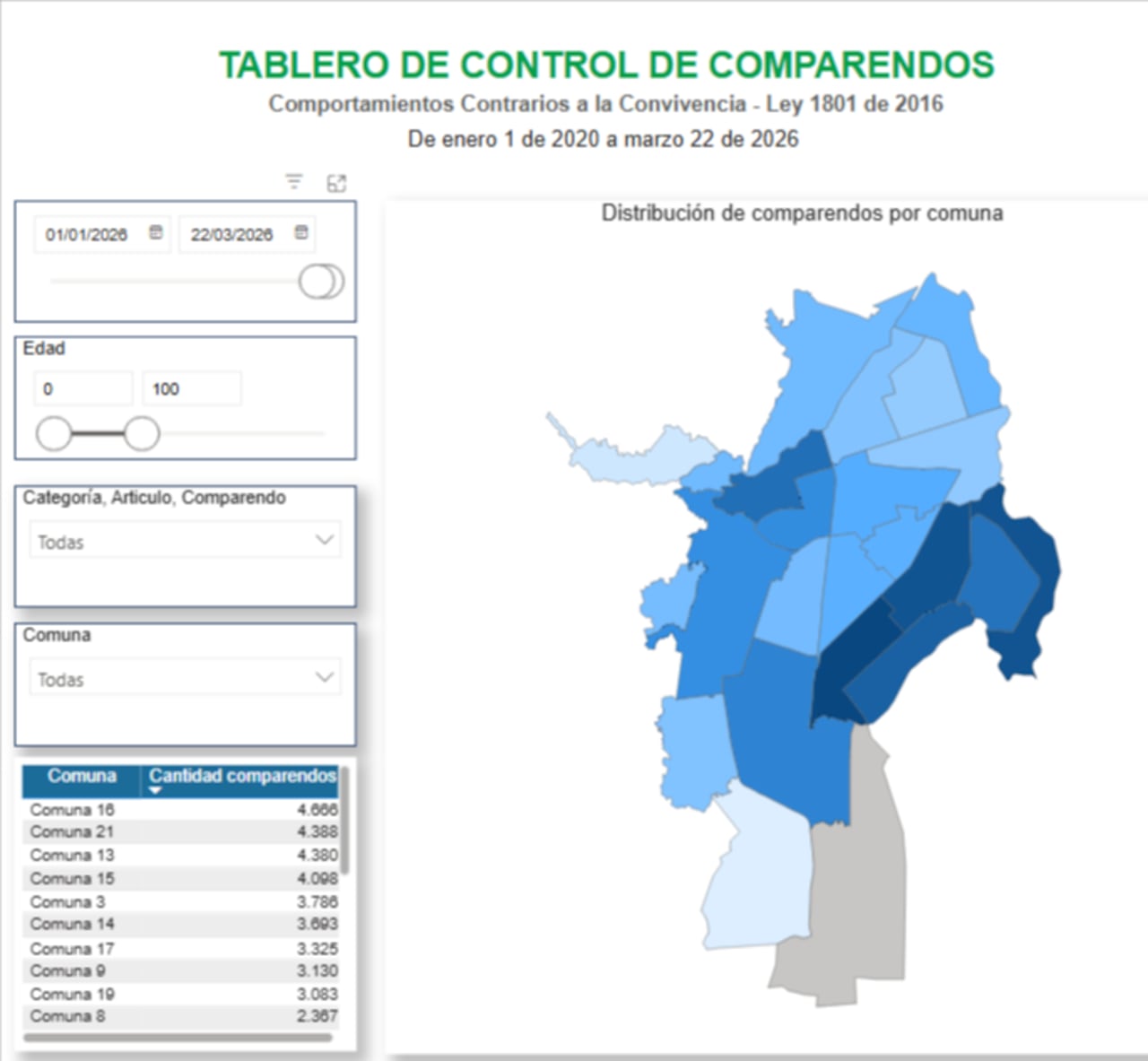Open the filter icon above the date panel
Viewport: 1148px width, 1061px height.
[293, 181]
